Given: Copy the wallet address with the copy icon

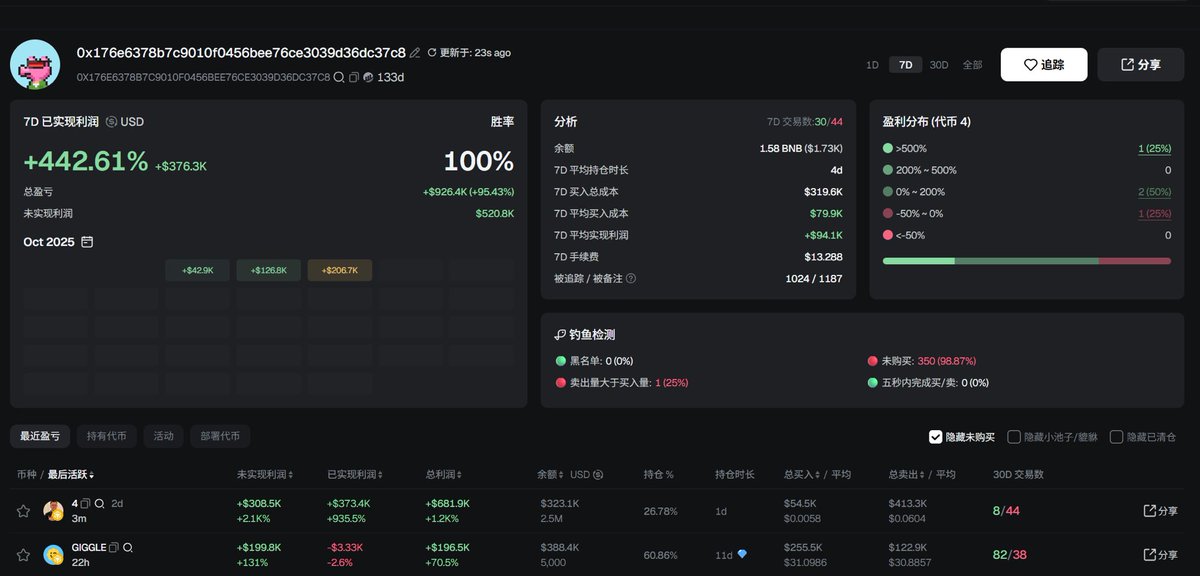Looking at the screenshot, I should coord(354,77).
